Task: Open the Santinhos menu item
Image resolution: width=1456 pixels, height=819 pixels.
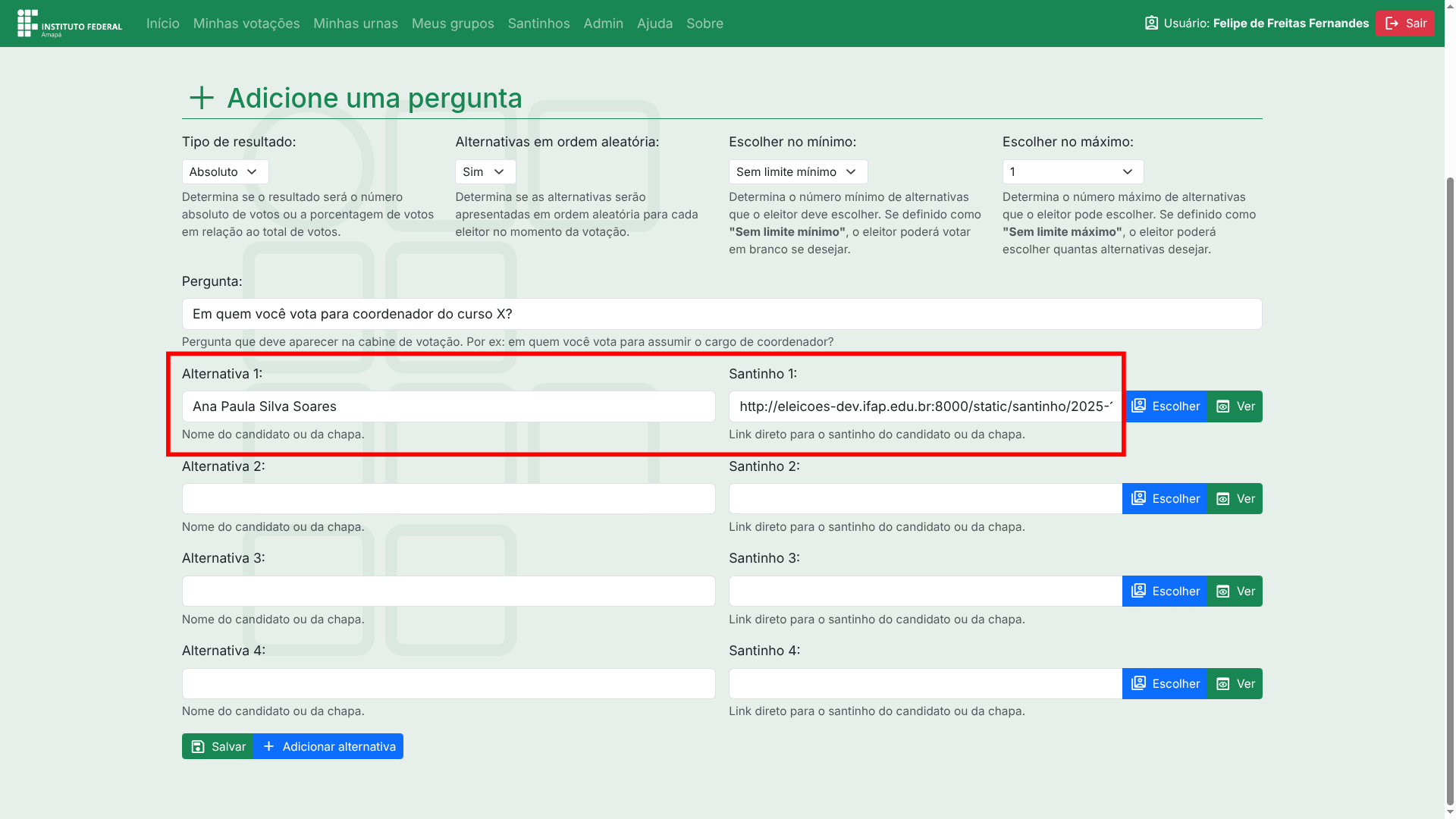Action: coord(538,24)
